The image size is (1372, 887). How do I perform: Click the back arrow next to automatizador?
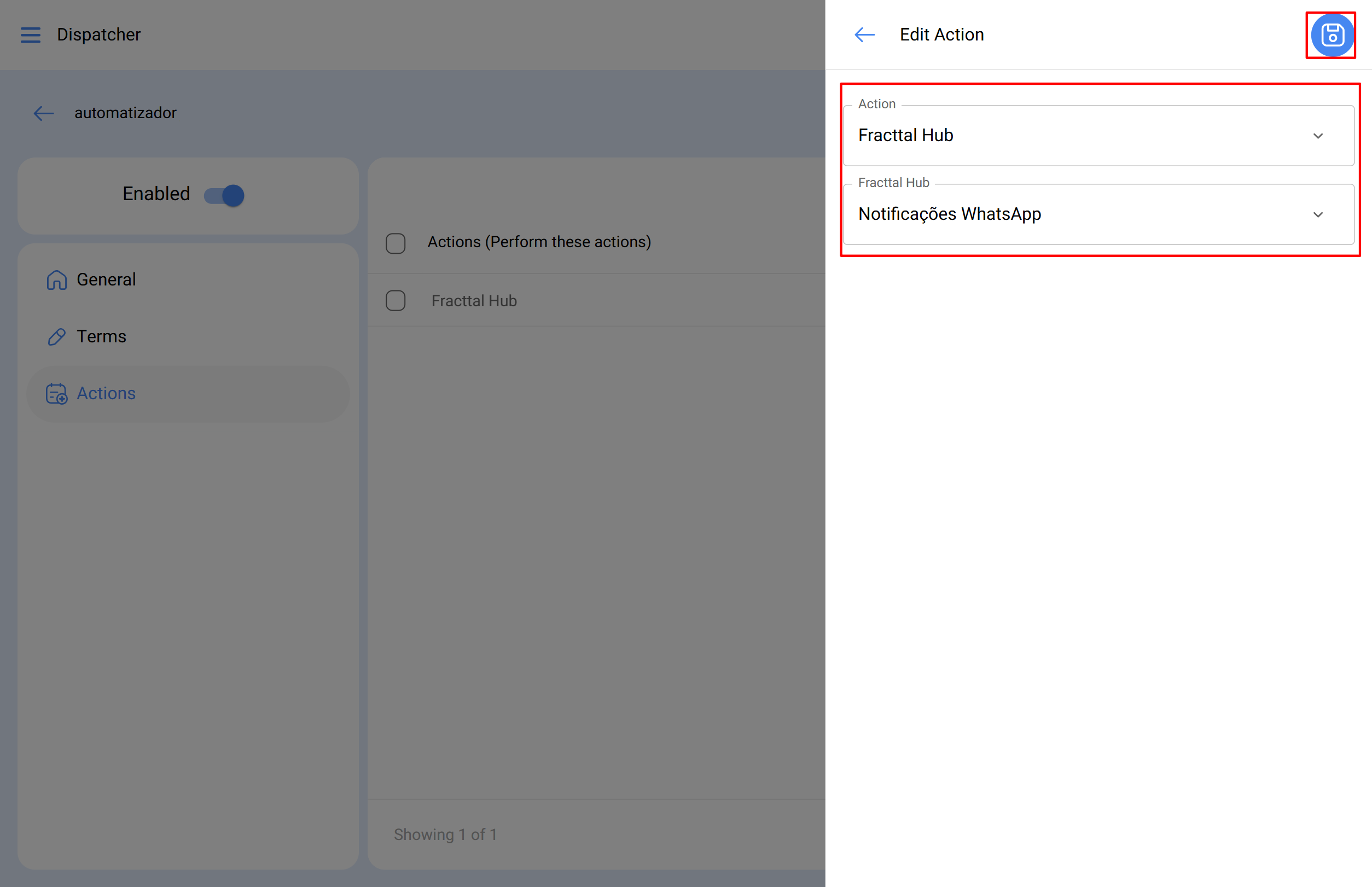(x=44, y=113)
